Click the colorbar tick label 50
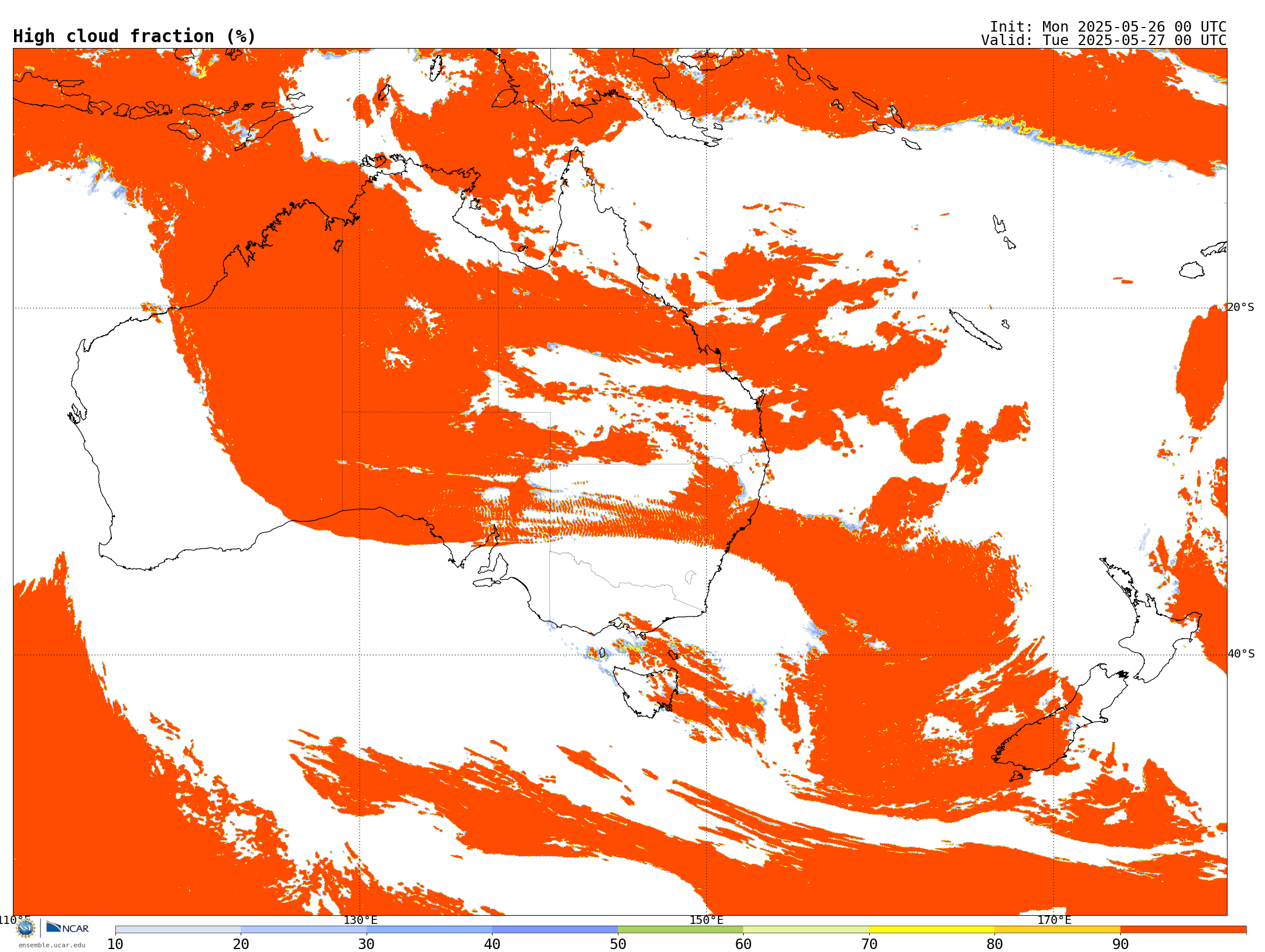Viewport: 1265px width, 952px height. point(618,944)
